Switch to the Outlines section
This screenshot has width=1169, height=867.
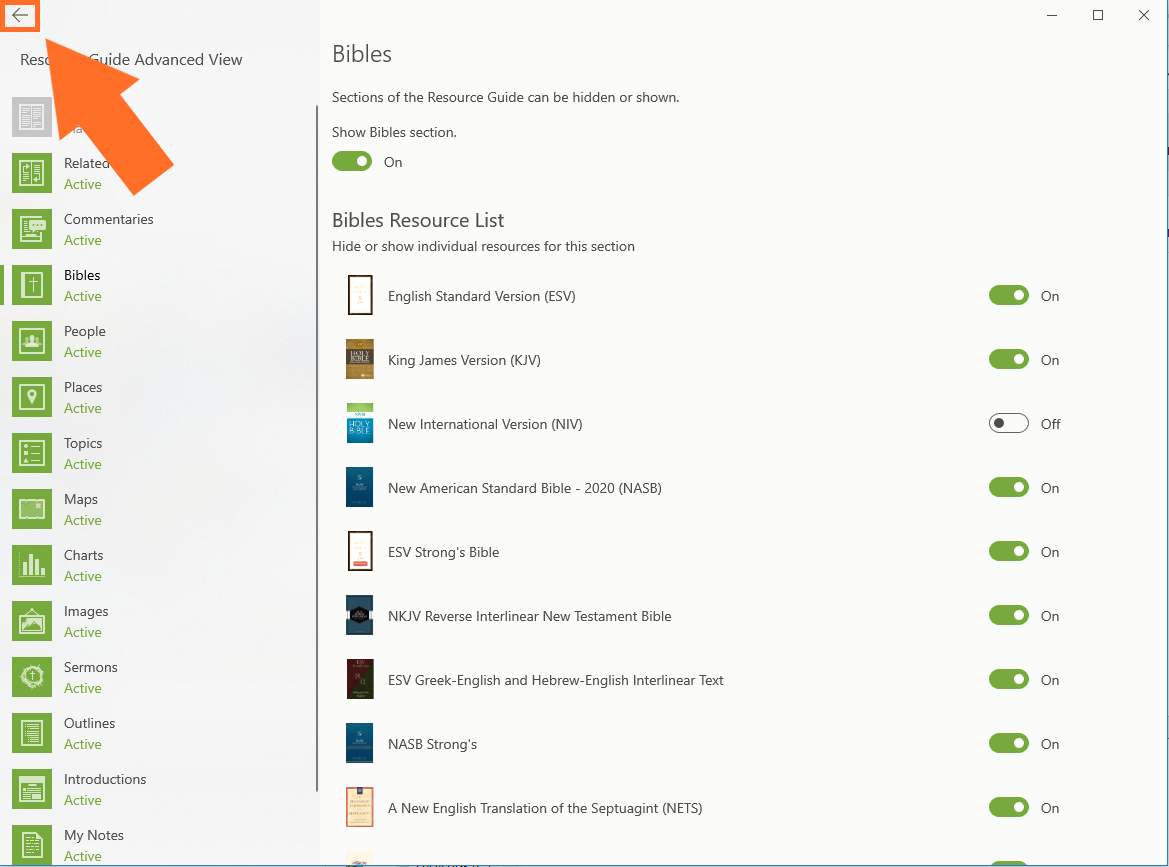point(89,724)
